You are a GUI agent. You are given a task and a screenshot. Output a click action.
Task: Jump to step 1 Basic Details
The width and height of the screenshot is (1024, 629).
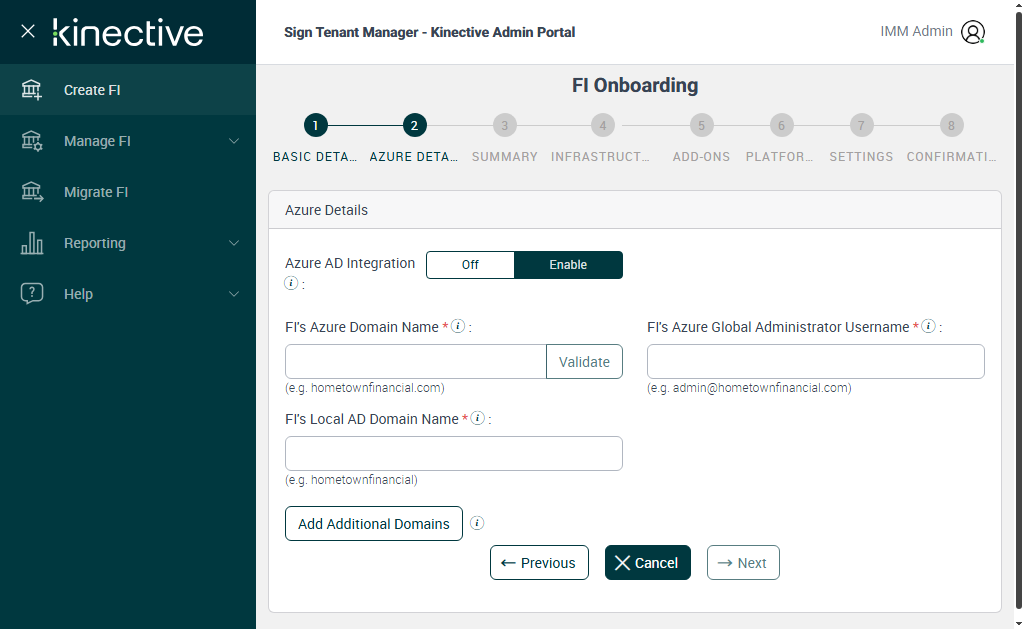(315, 126)
